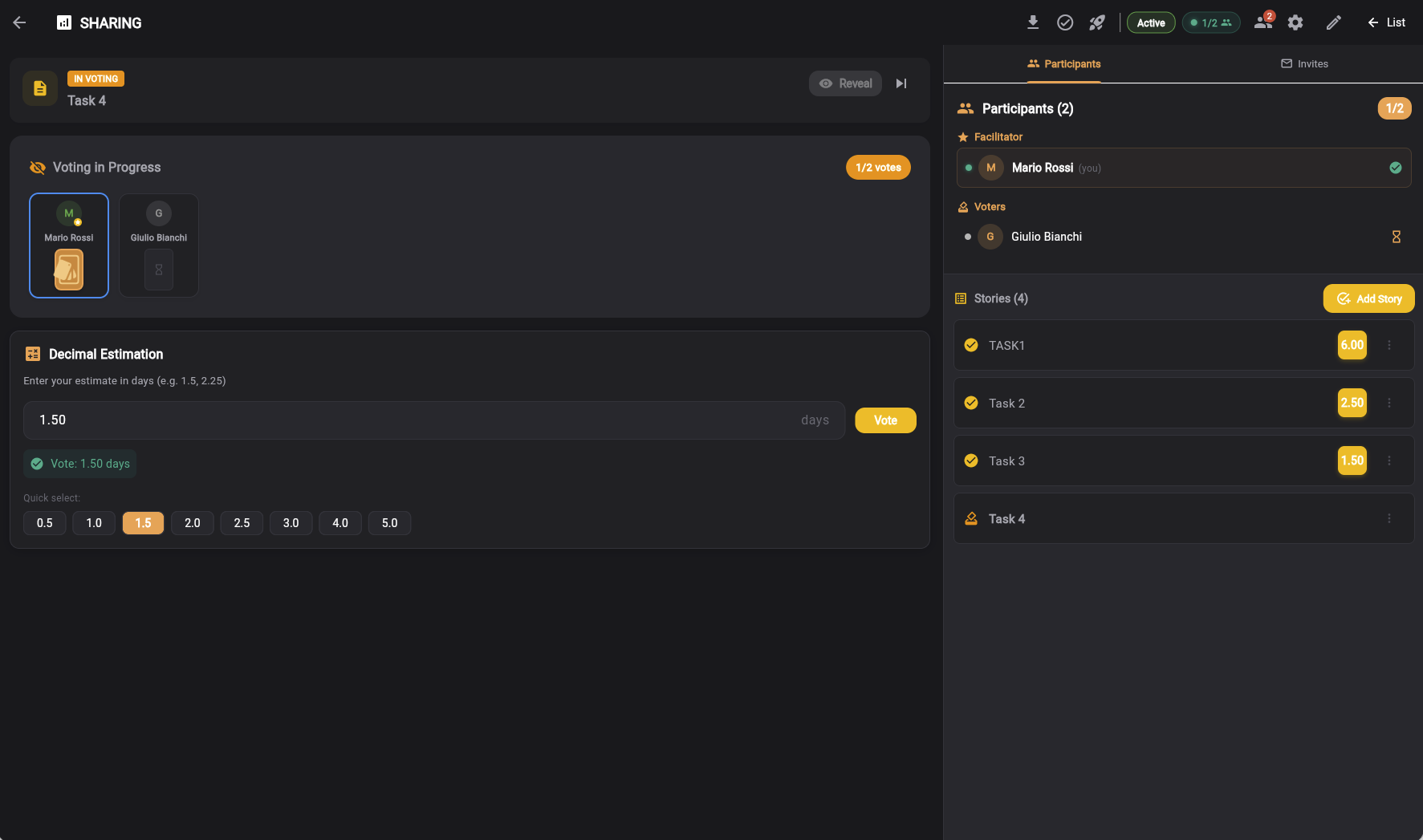
Task: Open the Task 3 story options menu
Action: point(1389,461)
